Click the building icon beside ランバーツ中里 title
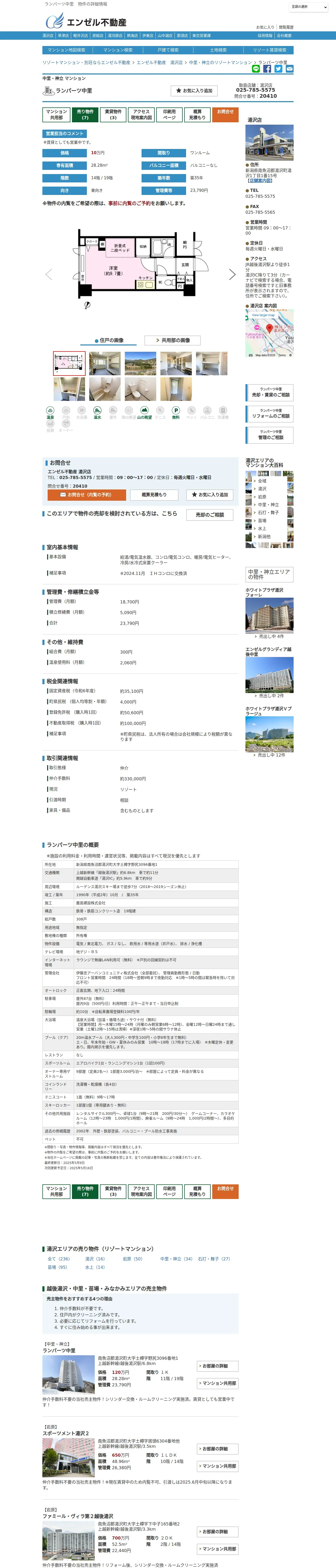 (x=48, y=91)
